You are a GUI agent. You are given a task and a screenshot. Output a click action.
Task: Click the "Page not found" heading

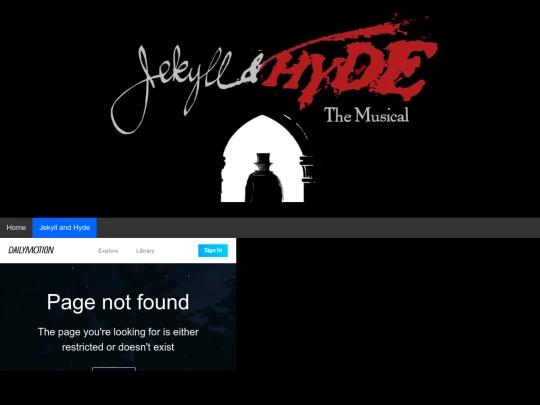click(x=118, y=302)
